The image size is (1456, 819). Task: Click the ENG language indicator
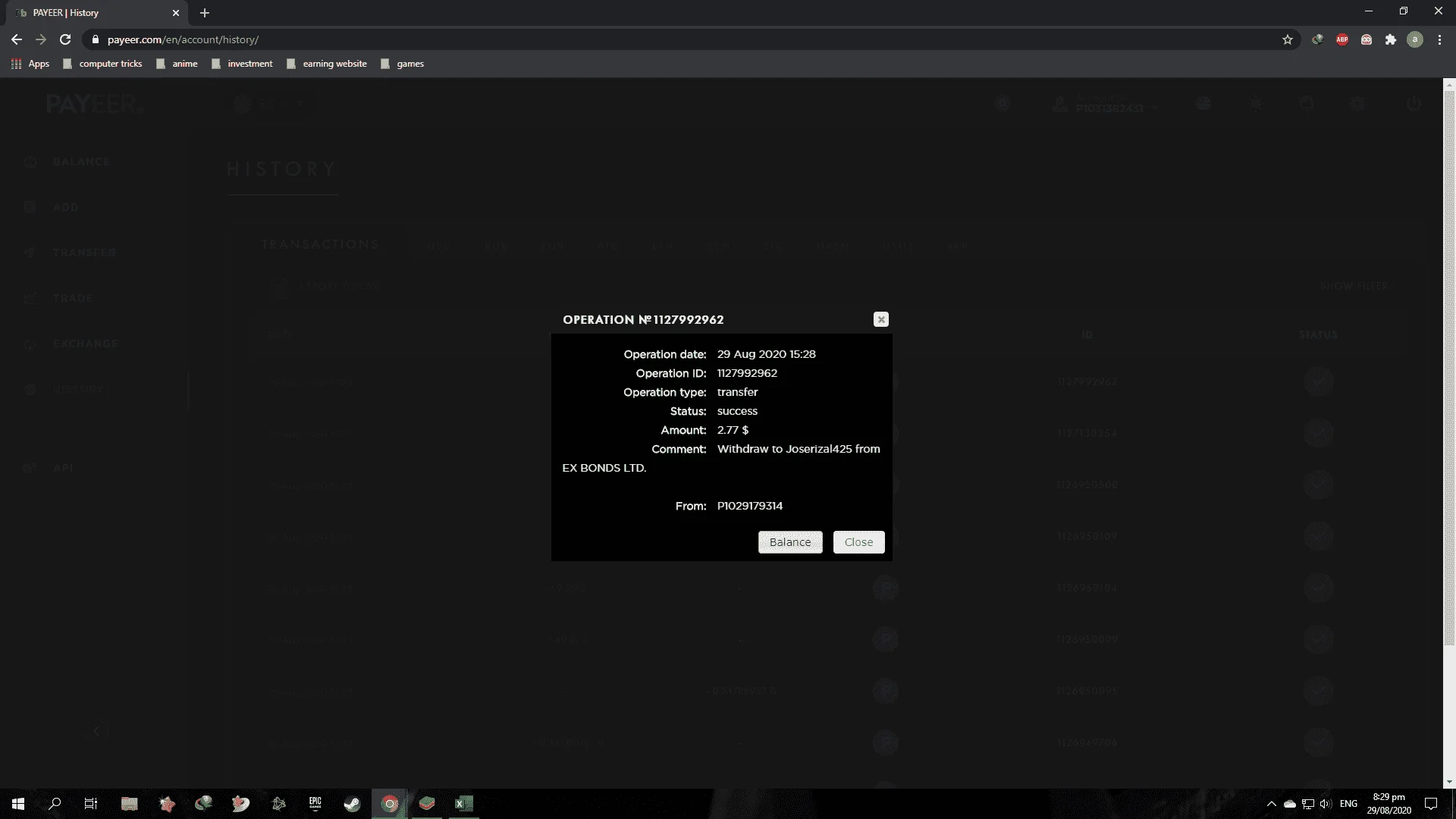1348,804
